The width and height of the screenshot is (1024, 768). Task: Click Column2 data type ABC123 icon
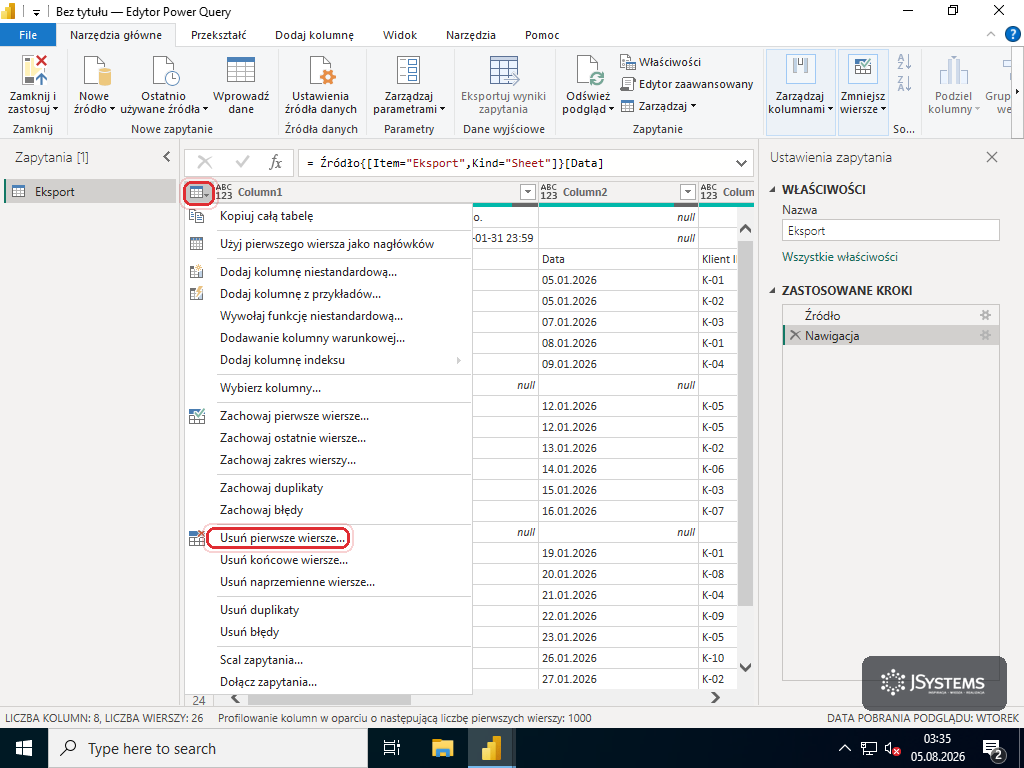click(549, 192)
